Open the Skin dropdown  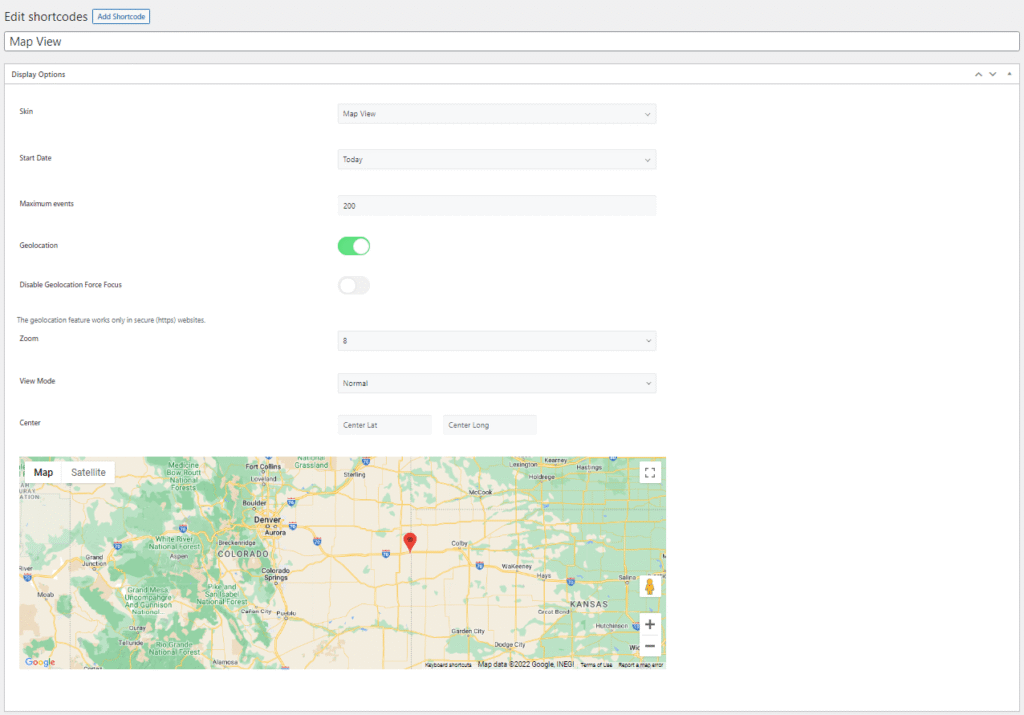tap(497, 113)
